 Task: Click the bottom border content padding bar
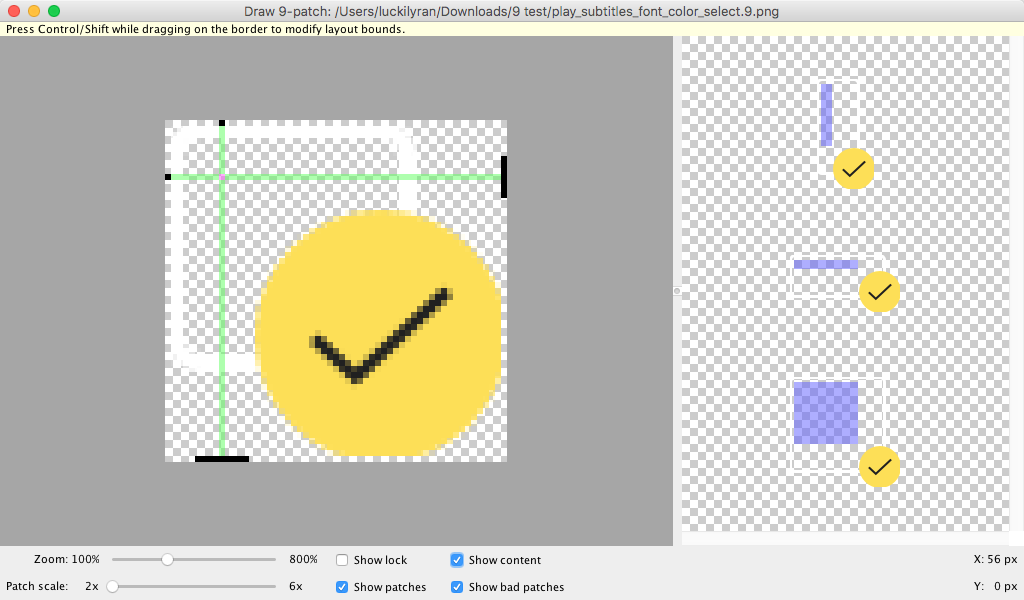222,459
